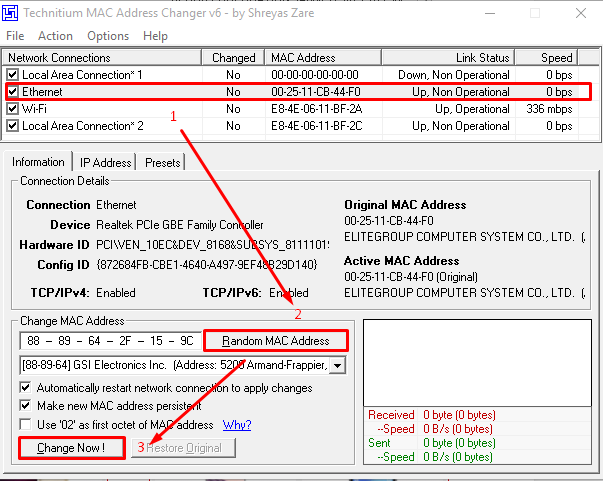The image size is (603, 481).
Task: Select Local Area Connection* 1 row name
Action: pyautogui.click(x=82, y=75)
